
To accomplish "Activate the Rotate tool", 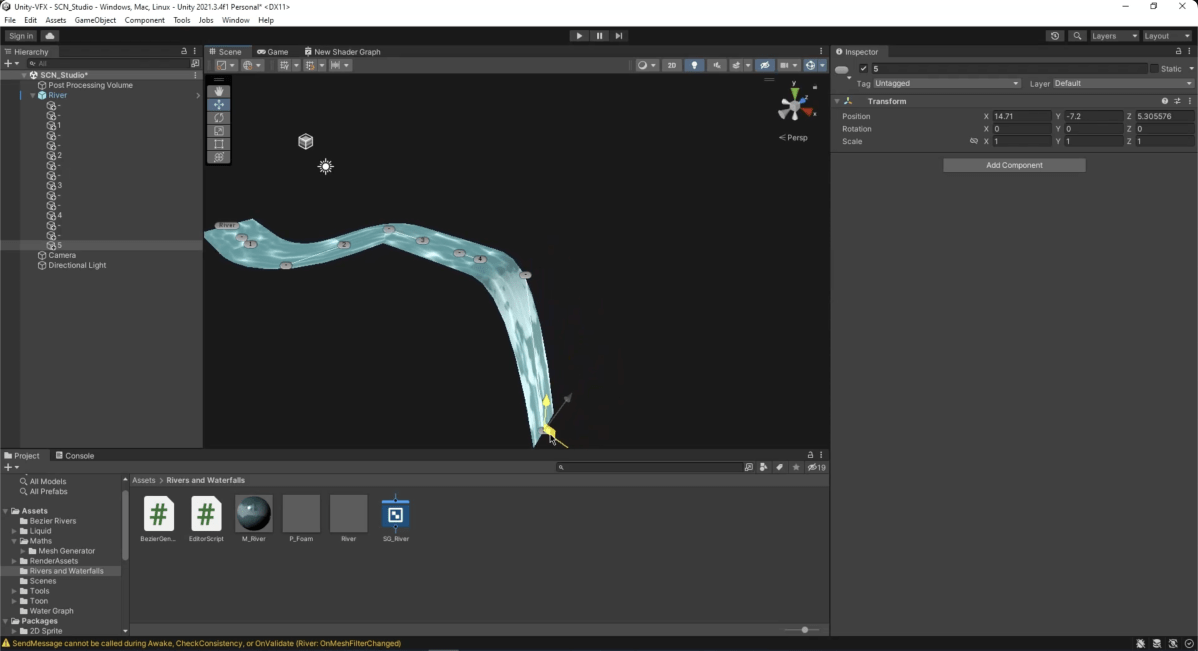I will coord(219,117).
